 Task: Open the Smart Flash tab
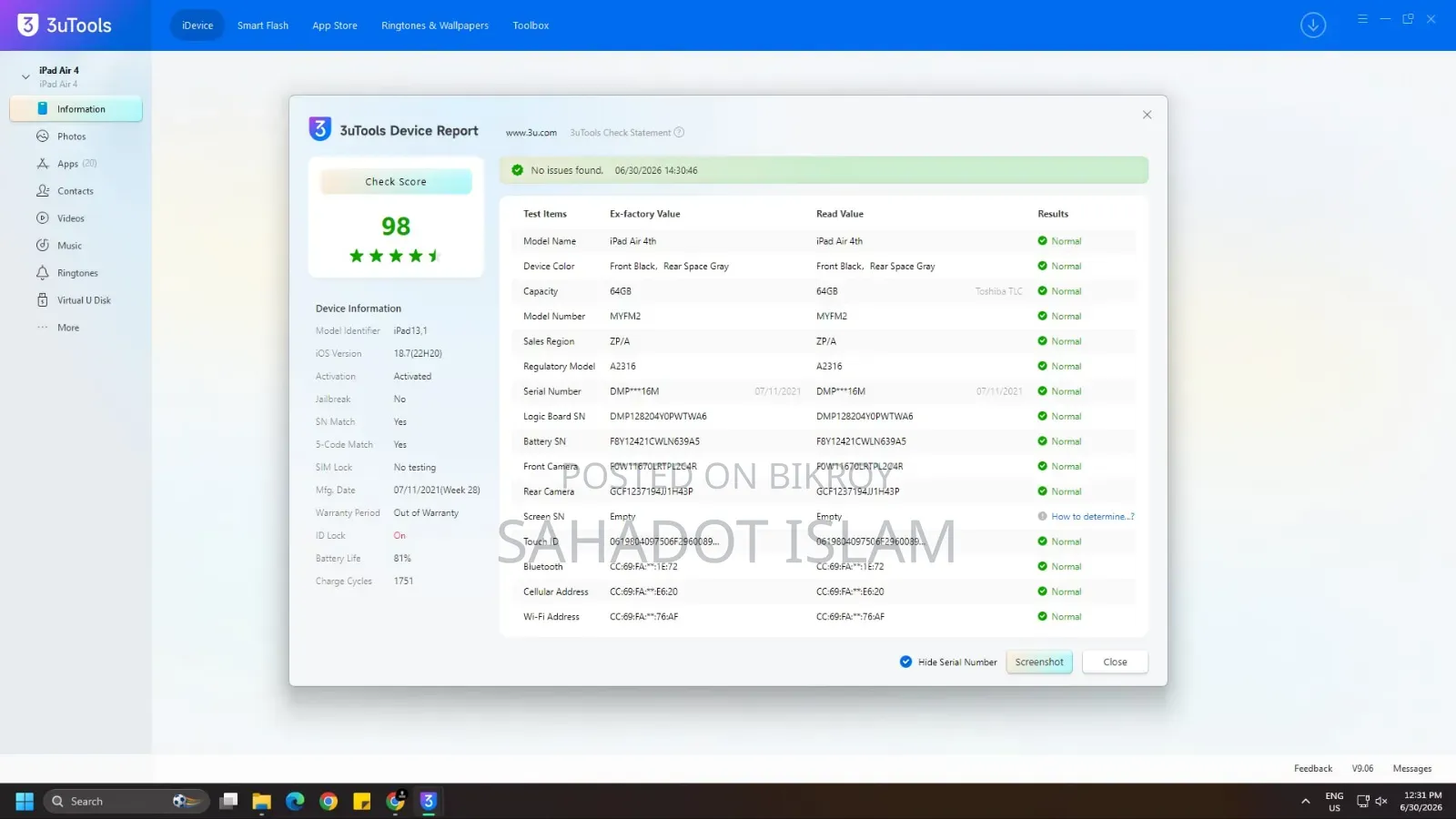pyautogui.click(x=263, y=25)
